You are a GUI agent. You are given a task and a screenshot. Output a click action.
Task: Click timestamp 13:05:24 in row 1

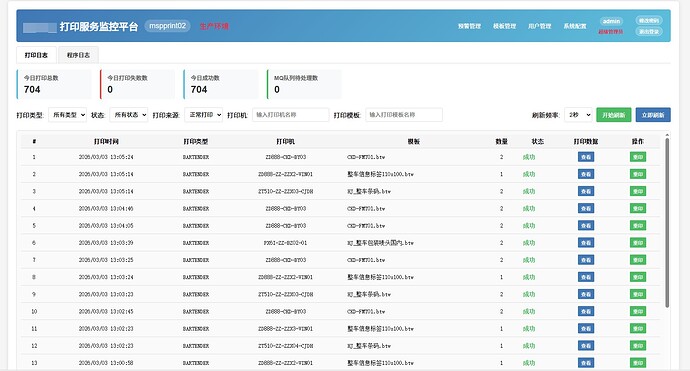click(x=106, y=157)
